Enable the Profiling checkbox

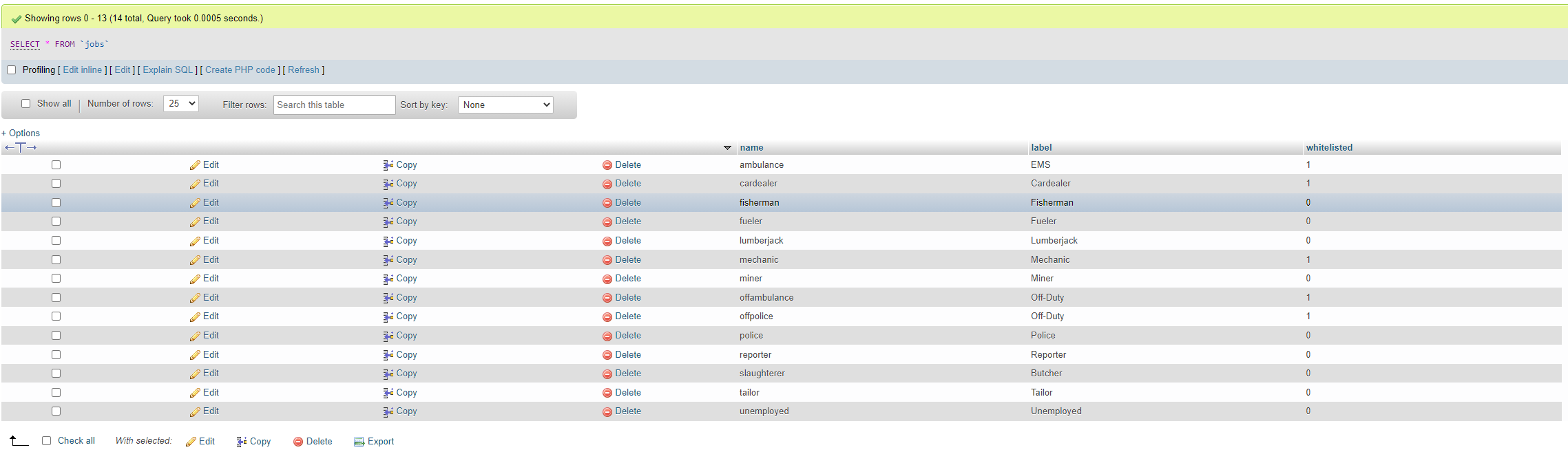[12, 70]
